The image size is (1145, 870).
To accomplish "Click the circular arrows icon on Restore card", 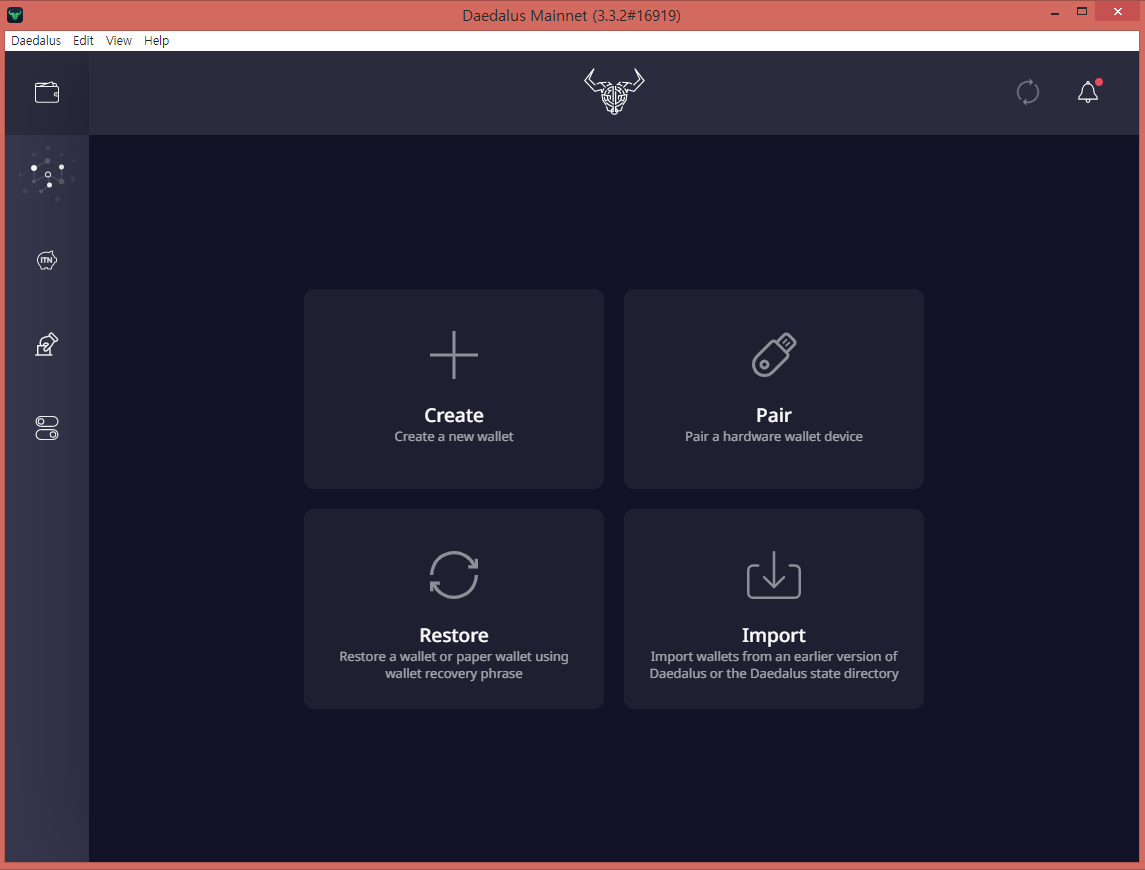I will [x=453, y=575].
